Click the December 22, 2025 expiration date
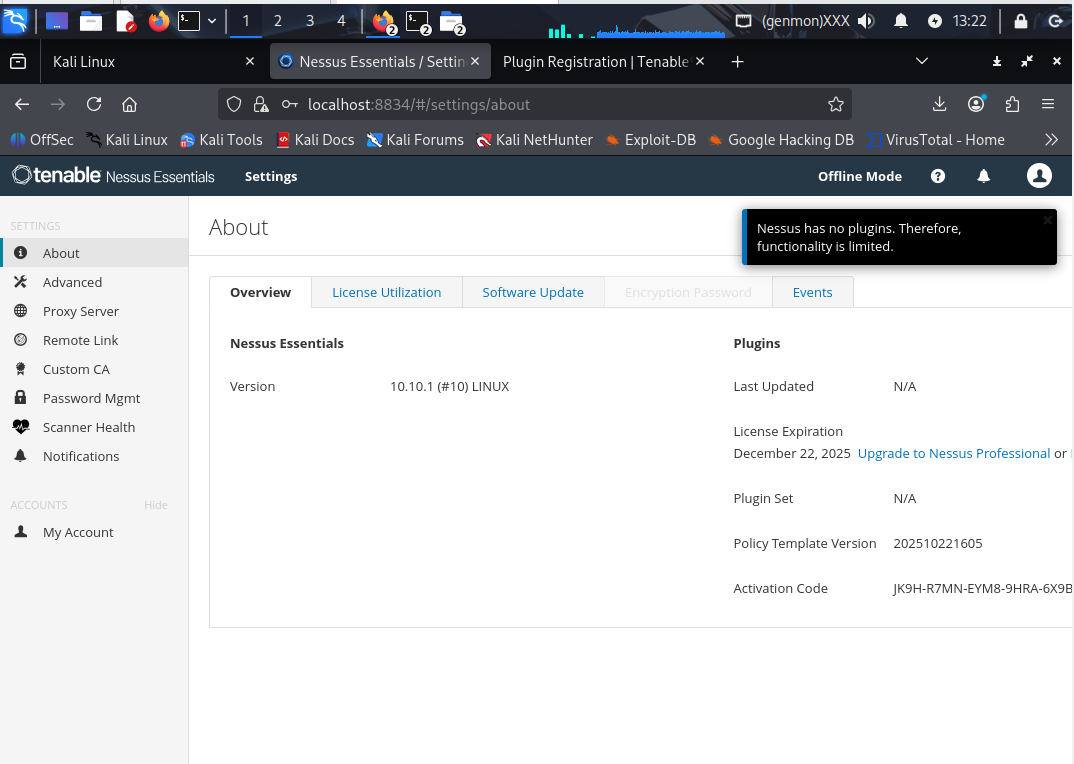Viewport: 1074px width, 764px height. [792, 454]
